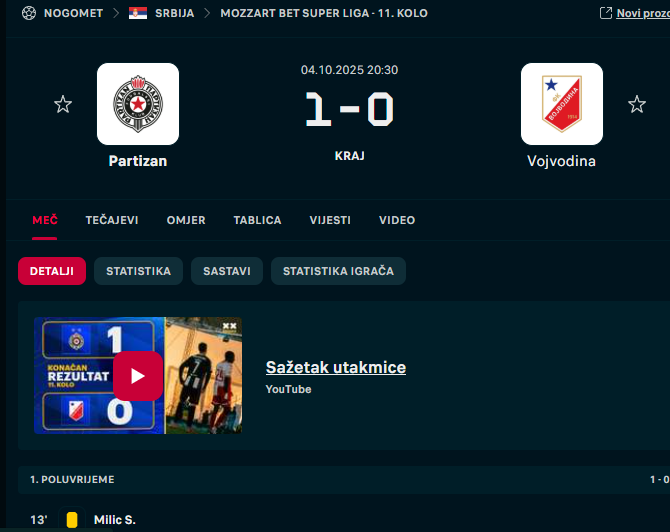This screenshot has width=670, height=532.
Task: Click the yellow card icon for Milic S.
Action: click(72, 520)
